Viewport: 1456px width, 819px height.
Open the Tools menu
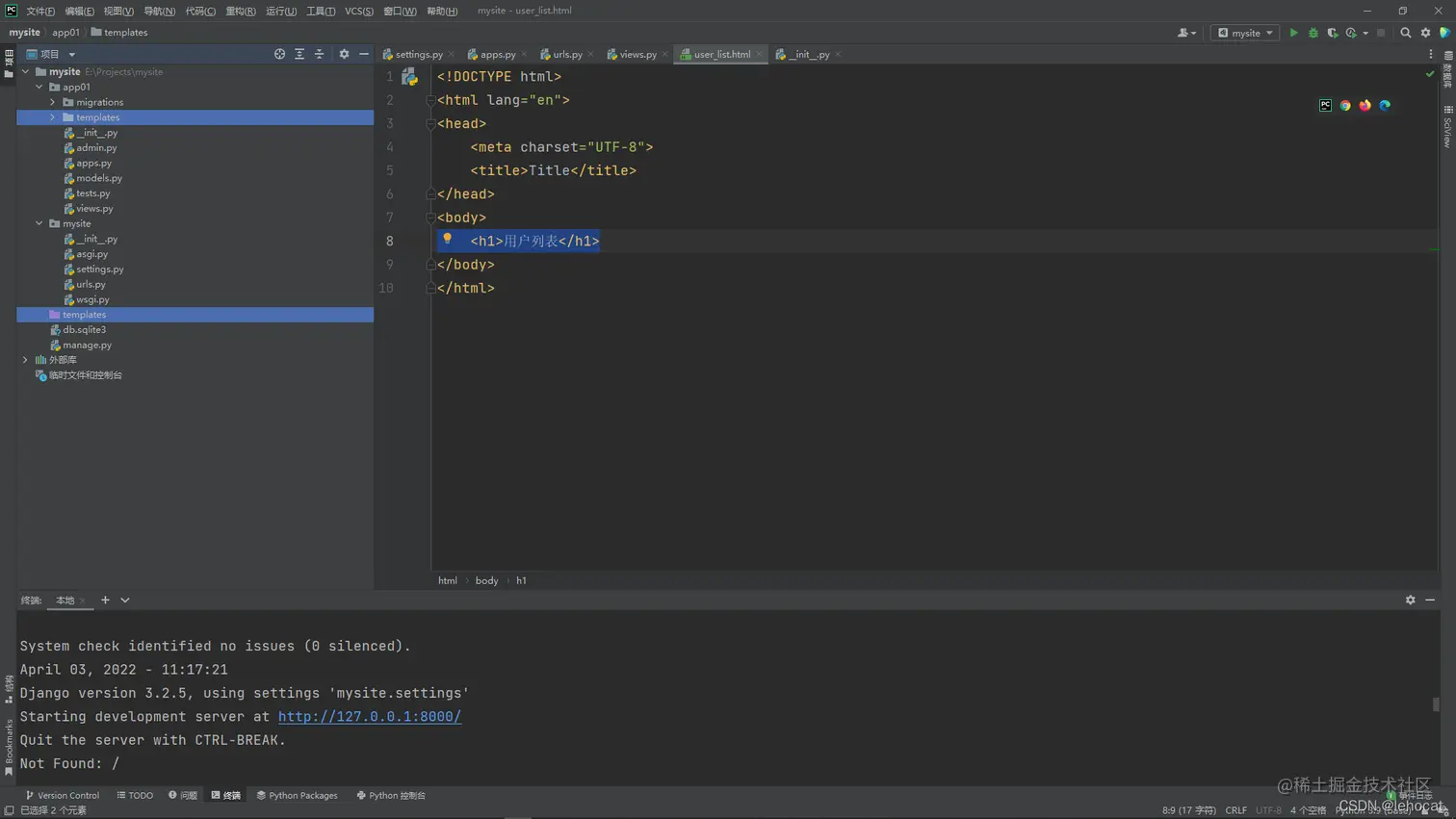pyautogui.click(x=321, y=11)
